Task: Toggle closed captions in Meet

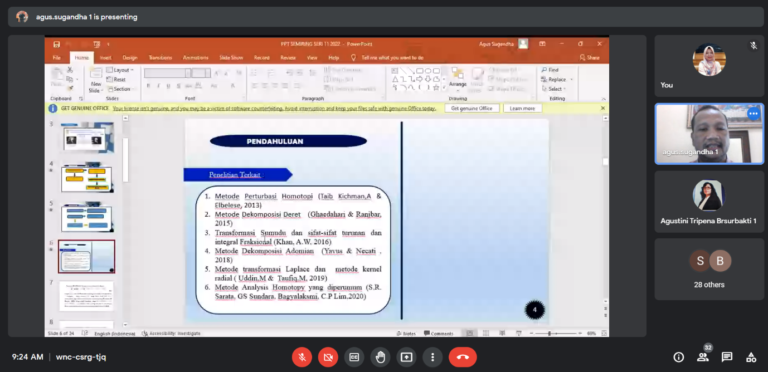Action: (354, 357)
